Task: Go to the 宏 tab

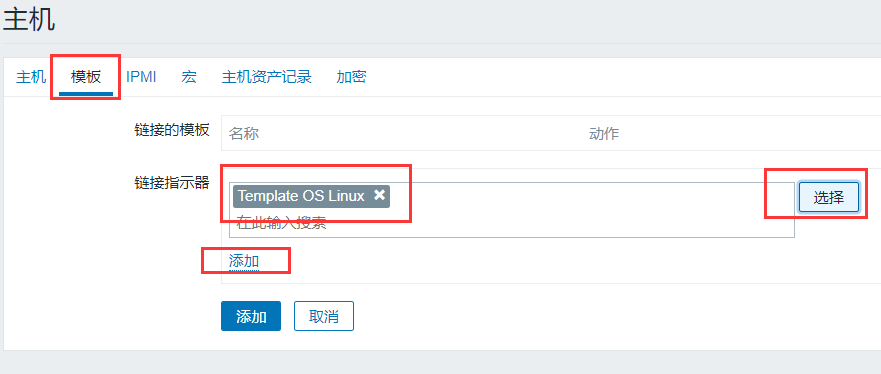Action: (x=189, y=77)
